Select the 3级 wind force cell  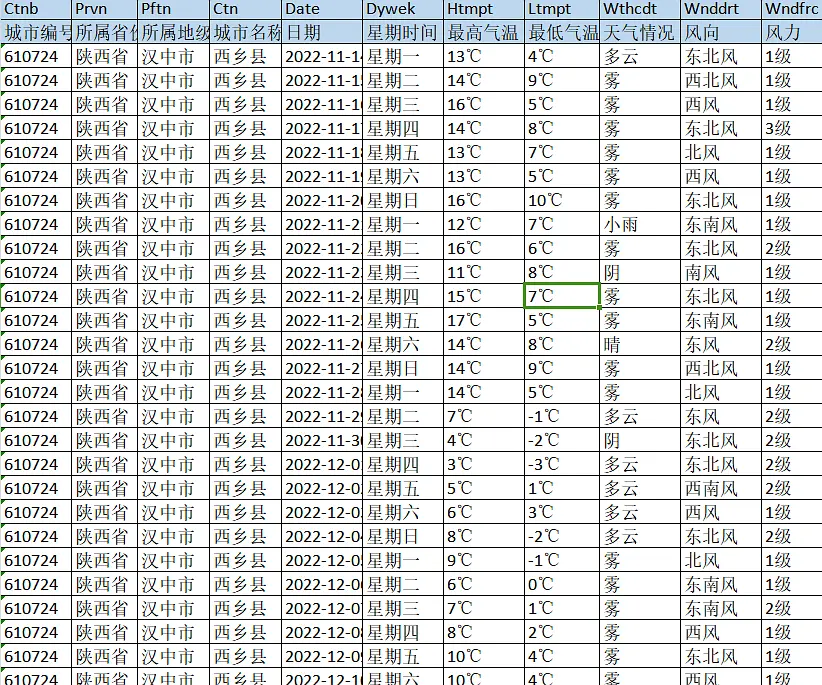click(792, 128)
